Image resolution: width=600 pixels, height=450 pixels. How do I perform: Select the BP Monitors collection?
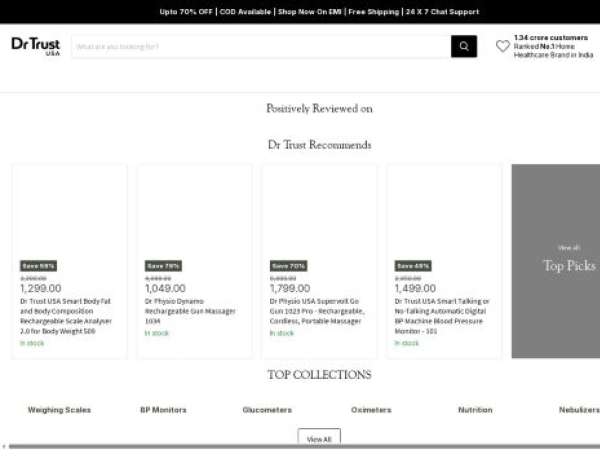[x=163, y=410]
